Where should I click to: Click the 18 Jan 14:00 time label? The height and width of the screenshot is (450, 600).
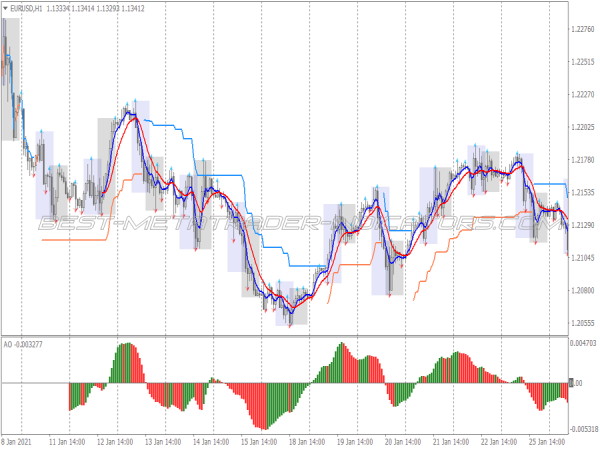tap(307, 442)
